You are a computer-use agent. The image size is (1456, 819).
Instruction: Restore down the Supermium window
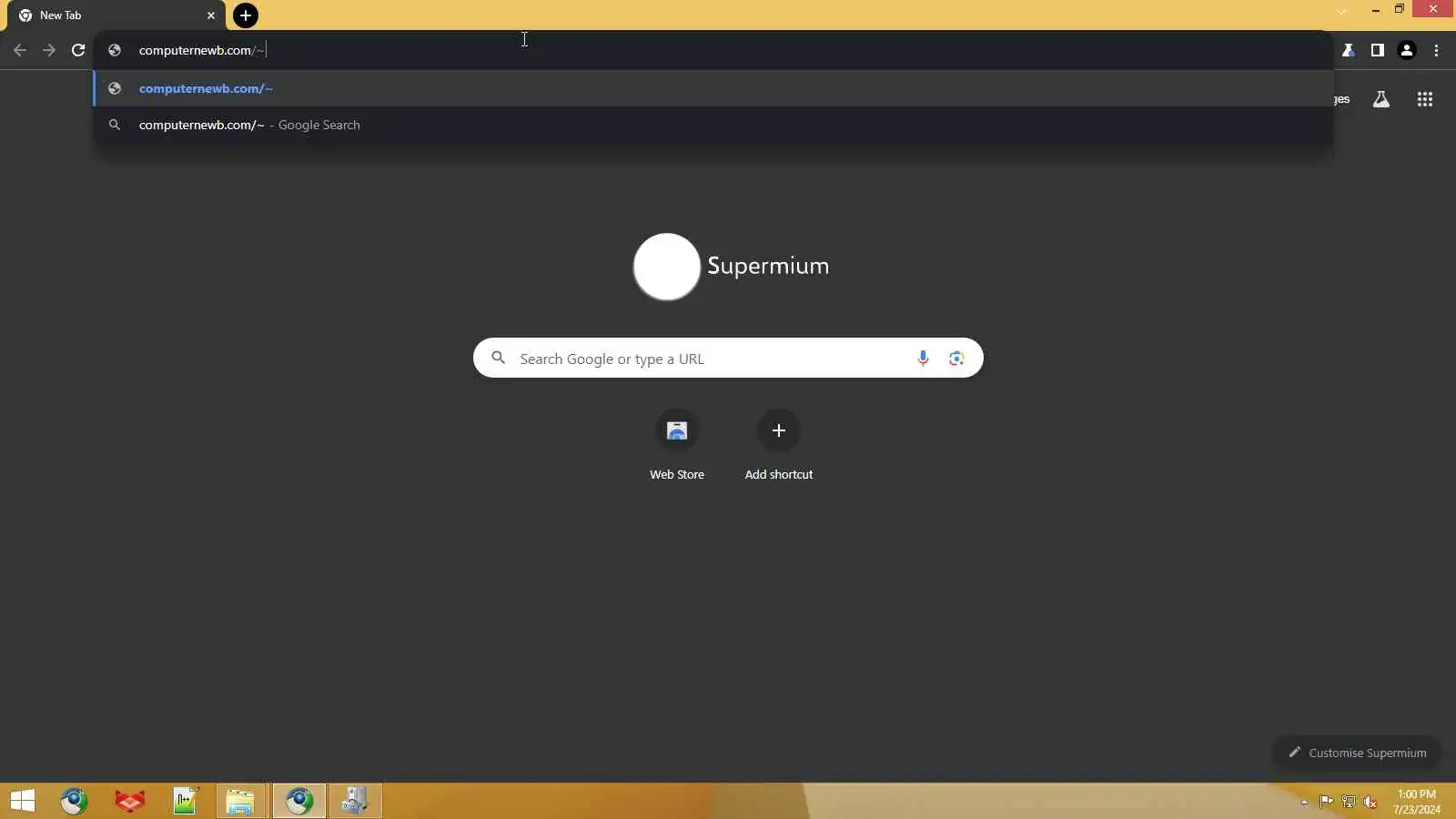pyautogui.click(x=1400, y=9)
